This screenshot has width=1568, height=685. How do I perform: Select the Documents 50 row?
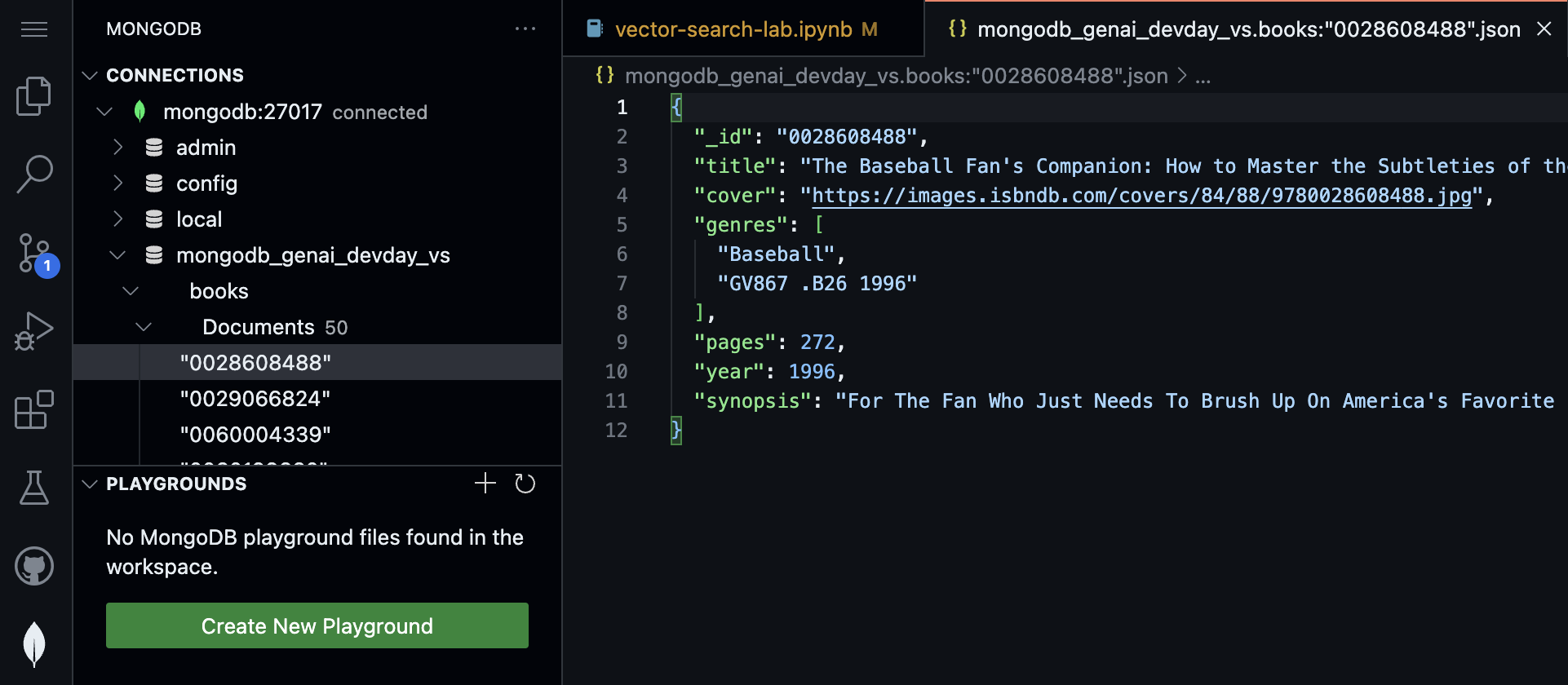click(317, 327)
